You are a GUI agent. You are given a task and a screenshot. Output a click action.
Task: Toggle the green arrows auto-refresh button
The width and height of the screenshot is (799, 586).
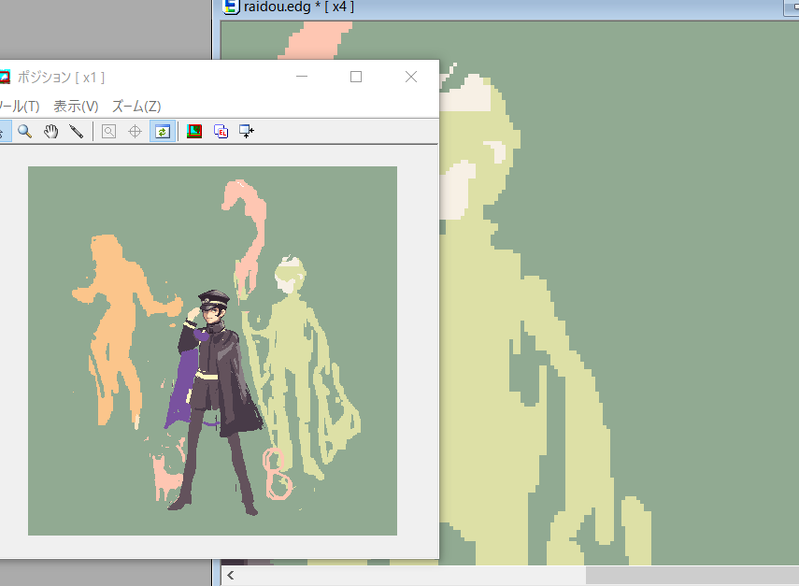[x=163, y=131]
